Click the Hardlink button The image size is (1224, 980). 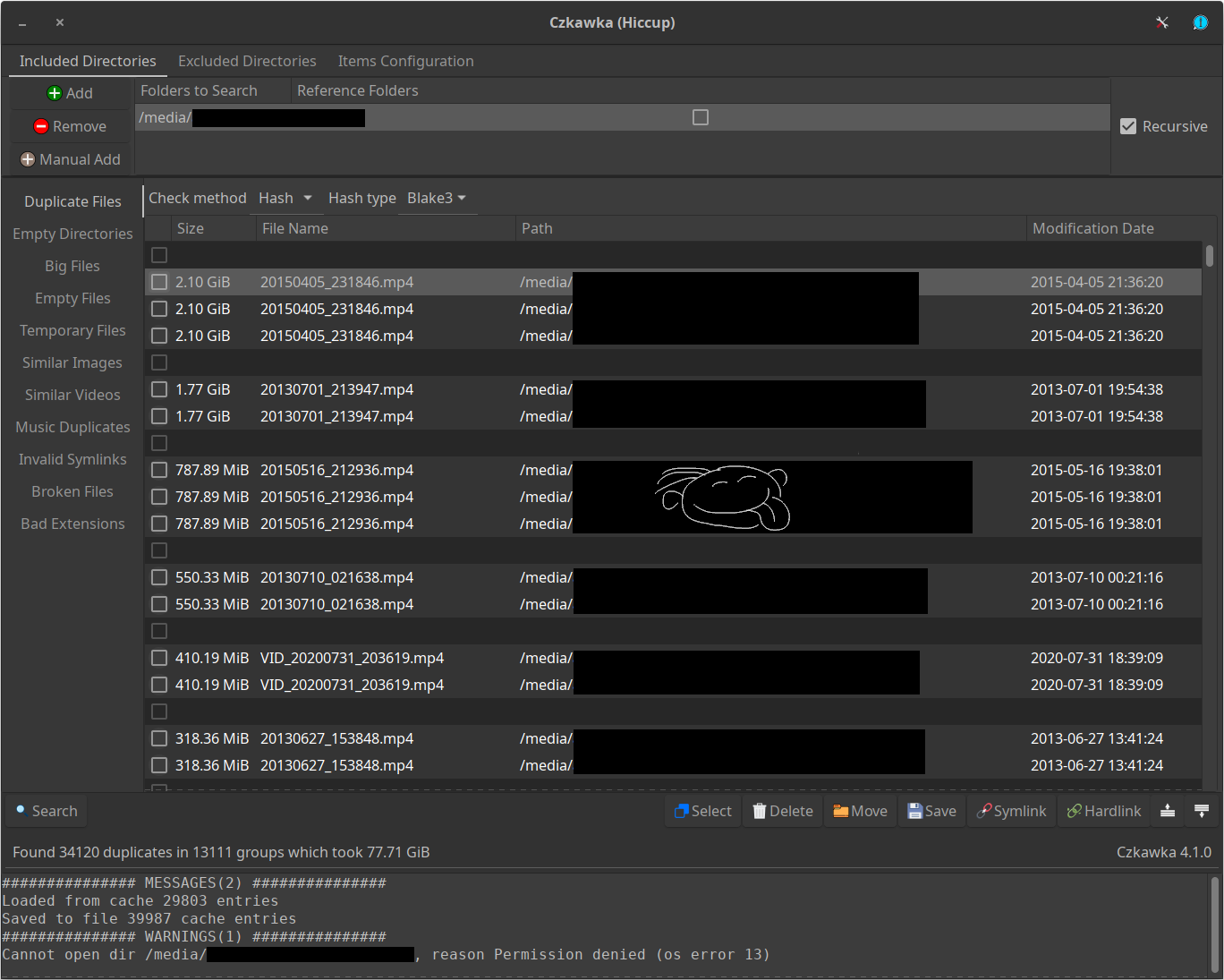click(x=1103, y=811)
